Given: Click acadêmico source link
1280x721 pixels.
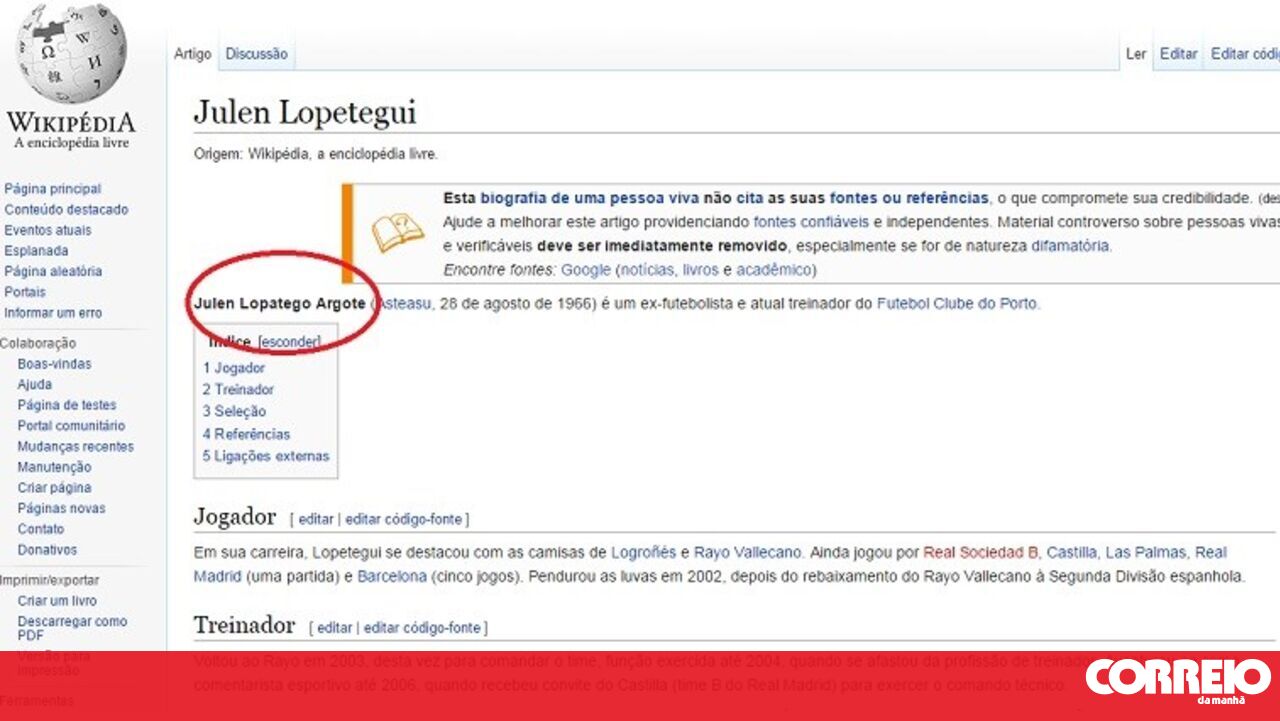Looking at the screenshot, I should [774, 270].
